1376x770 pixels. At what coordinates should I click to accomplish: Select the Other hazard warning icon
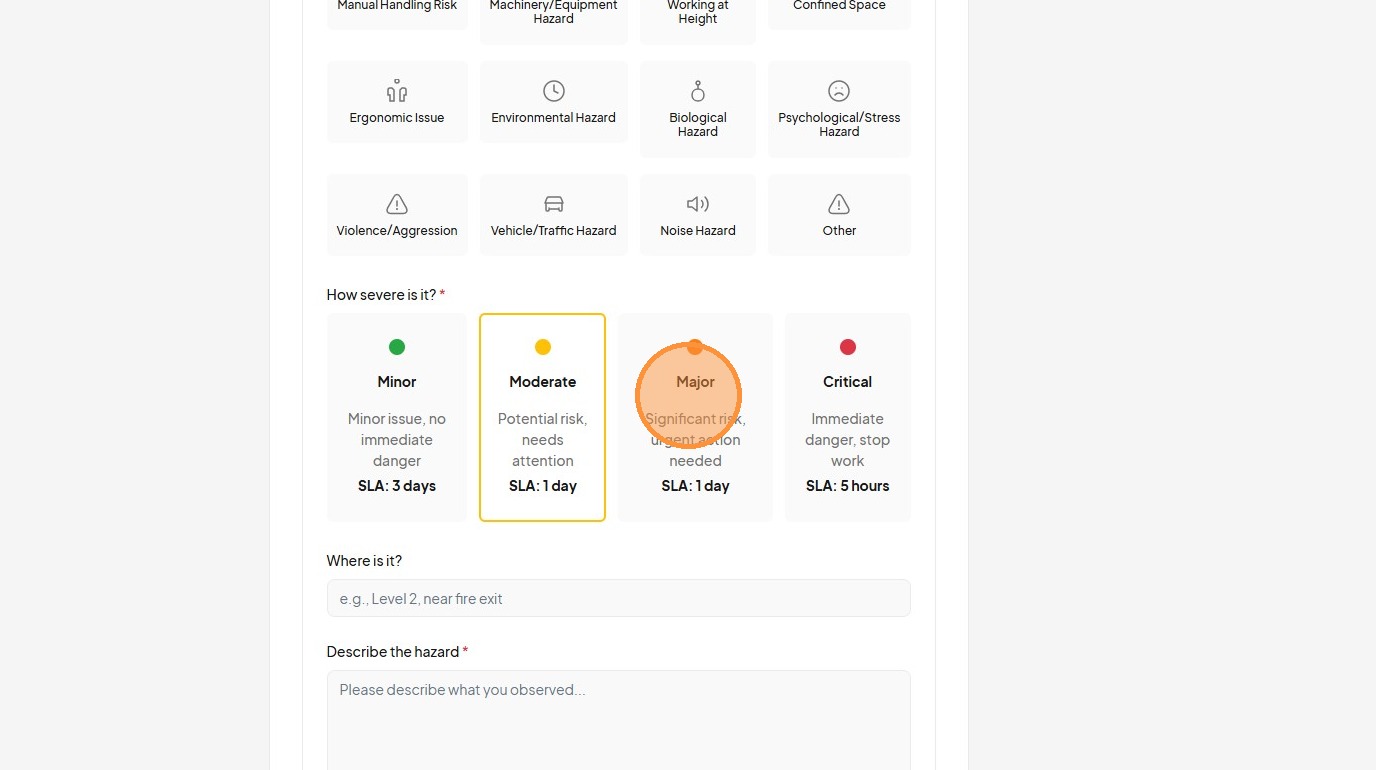839,204
